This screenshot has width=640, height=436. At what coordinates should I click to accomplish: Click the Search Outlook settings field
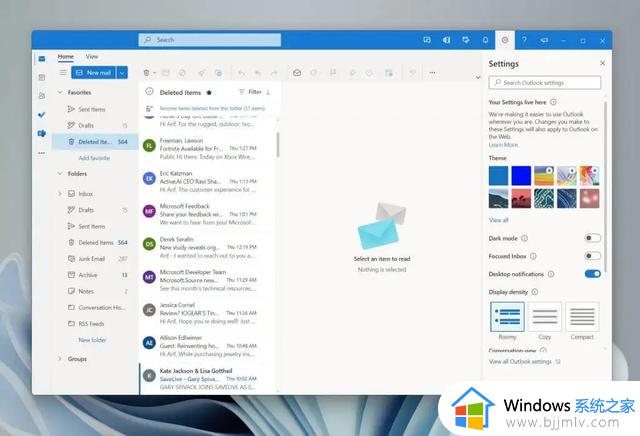click(545, 82)
